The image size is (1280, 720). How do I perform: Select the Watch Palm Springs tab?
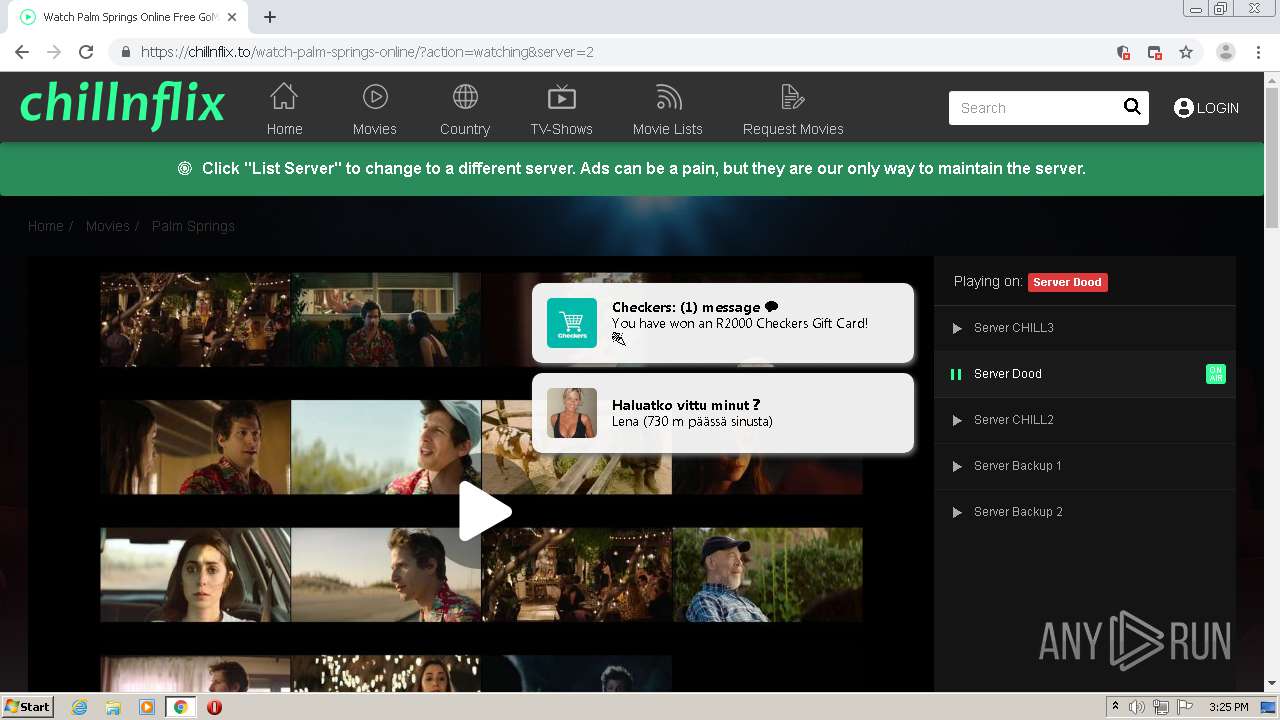(x=130, y=17)
